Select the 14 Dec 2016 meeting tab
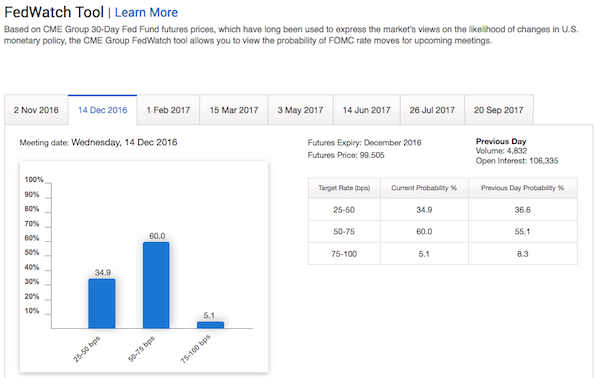The width and height of the screenshot is (600, 378). pyautogui.click(x=103, y=110)
